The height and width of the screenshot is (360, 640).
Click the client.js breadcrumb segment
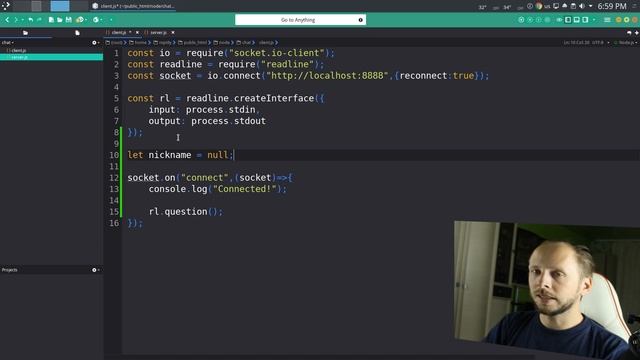(266, 42)
